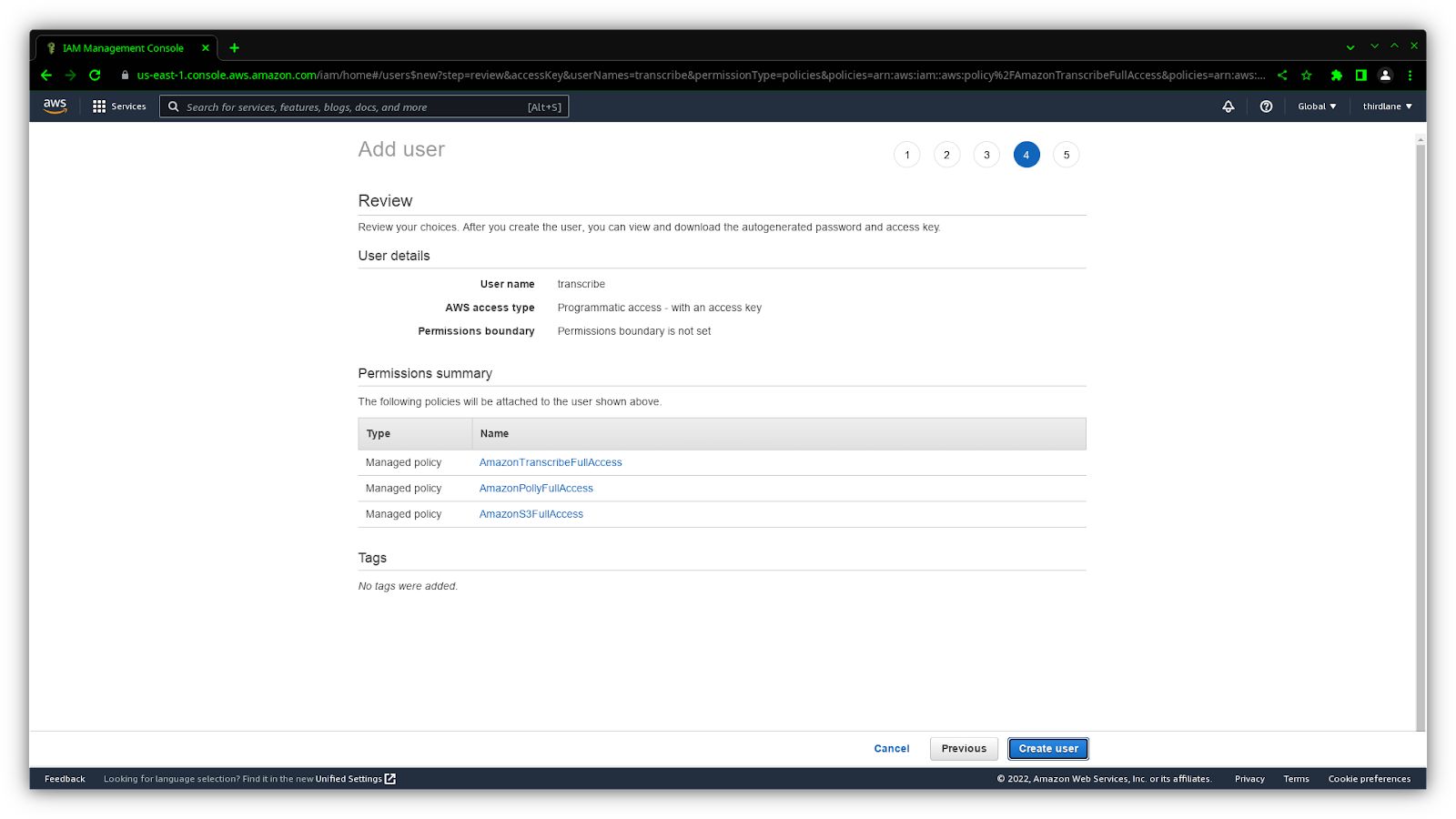Click the Programmatic access text
The height and width of the screenshot is (819, 1456).
click(x=660, y=308)
